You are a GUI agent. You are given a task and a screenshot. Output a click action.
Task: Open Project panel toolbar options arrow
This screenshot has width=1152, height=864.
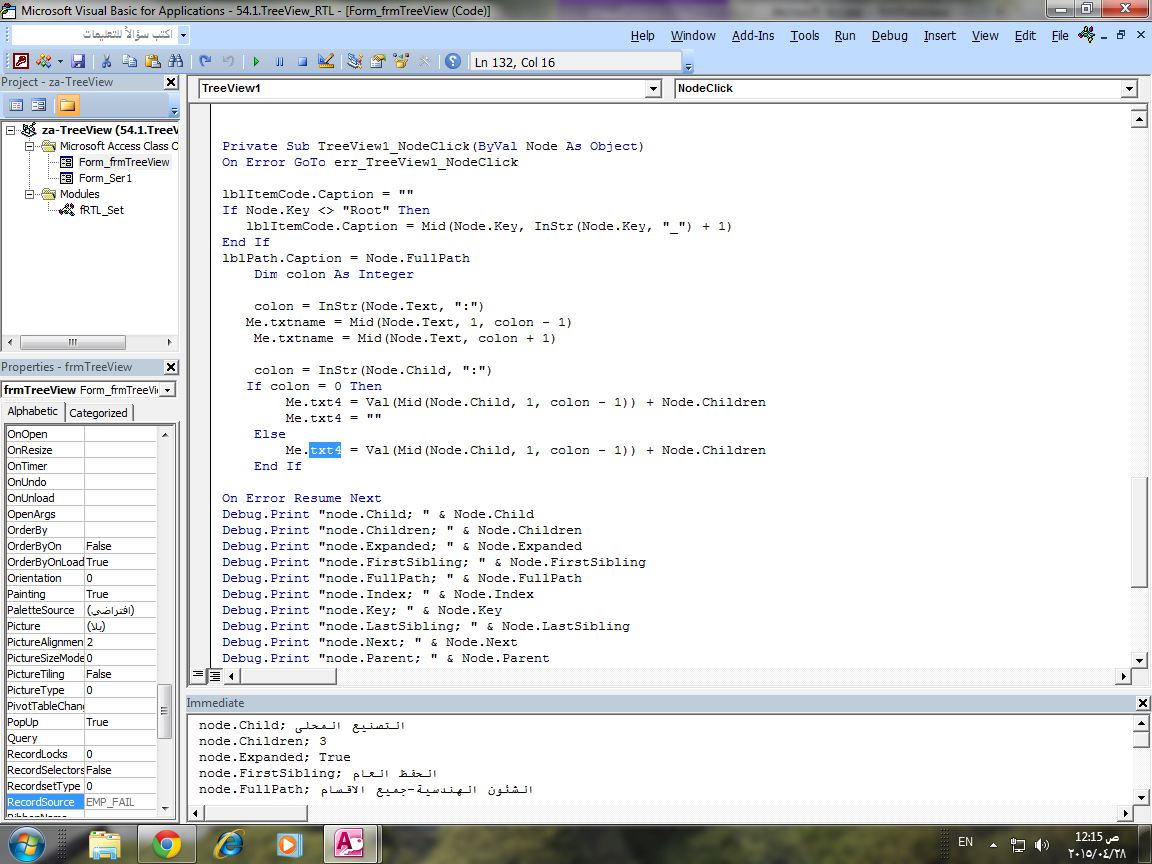tap(174, 110)
